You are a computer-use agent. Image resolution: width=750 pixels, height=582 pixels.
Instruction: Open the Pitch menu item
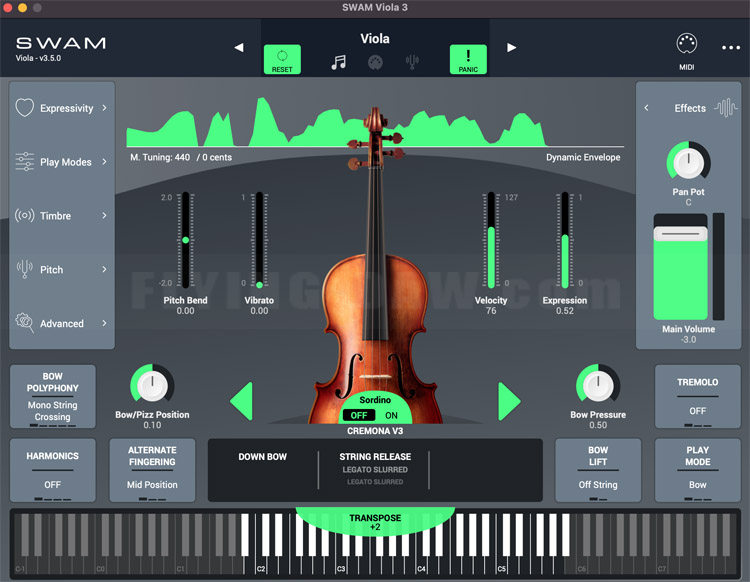tap(51, 270)
